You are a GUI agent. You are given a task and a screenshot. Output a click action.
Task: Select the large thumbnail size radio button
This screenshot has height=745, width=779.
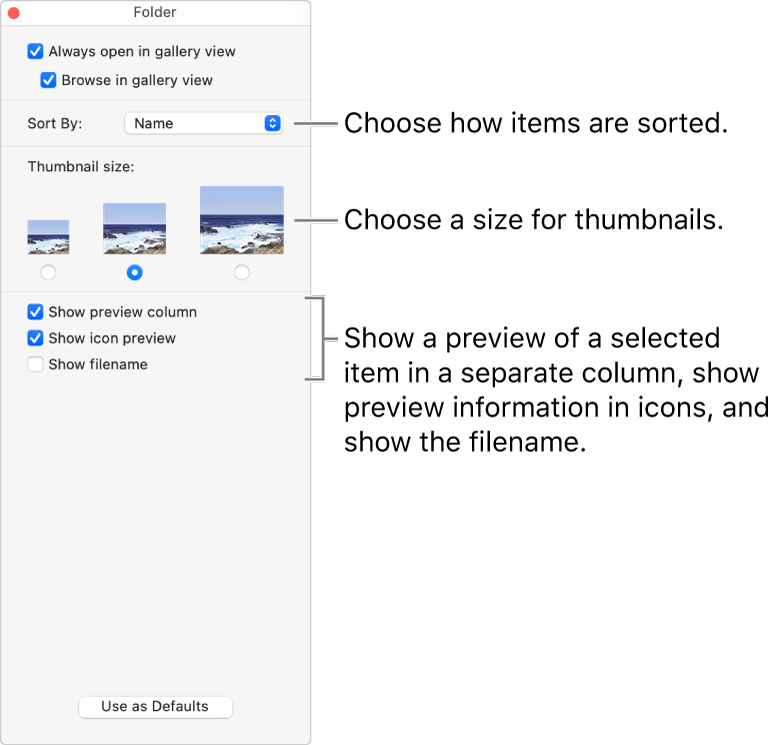pyautogui.click(x=242, y=272)
